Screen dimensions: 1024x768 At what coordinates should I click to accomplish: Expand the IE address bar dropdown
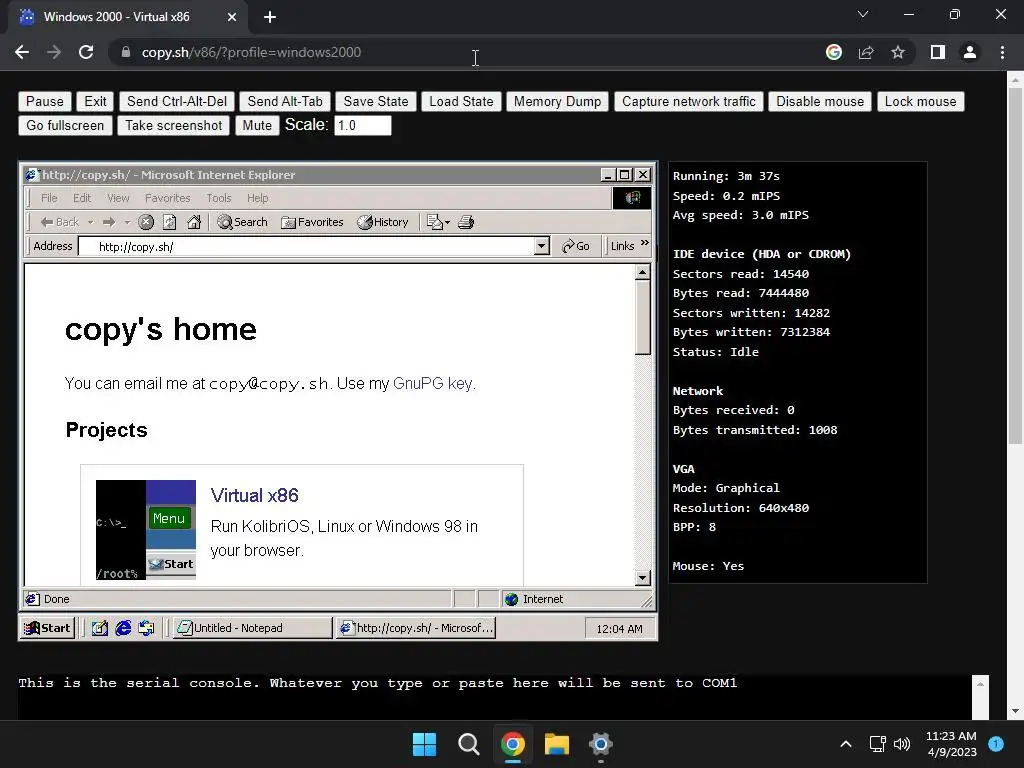pos(541,246)
